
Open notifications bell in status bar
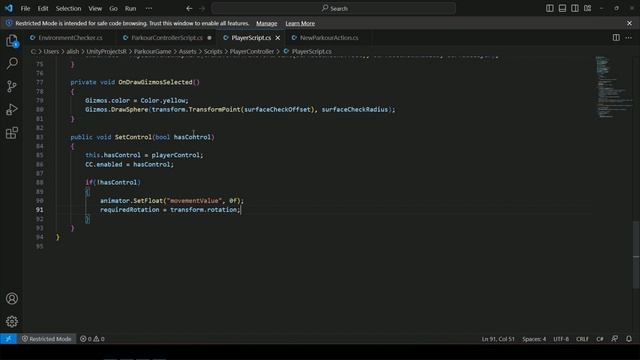(x=629, y=339)
